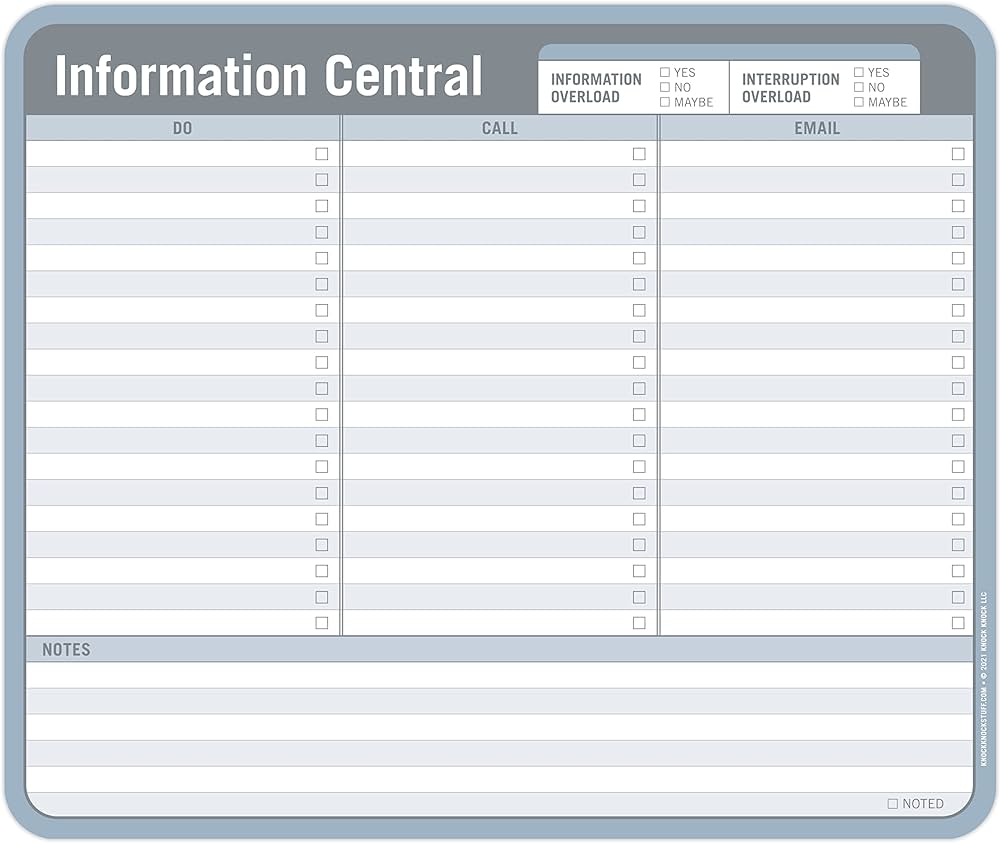The image size is (1000, 843).
Task: Check YES under Interruption Overload
Action: (858, 73)
